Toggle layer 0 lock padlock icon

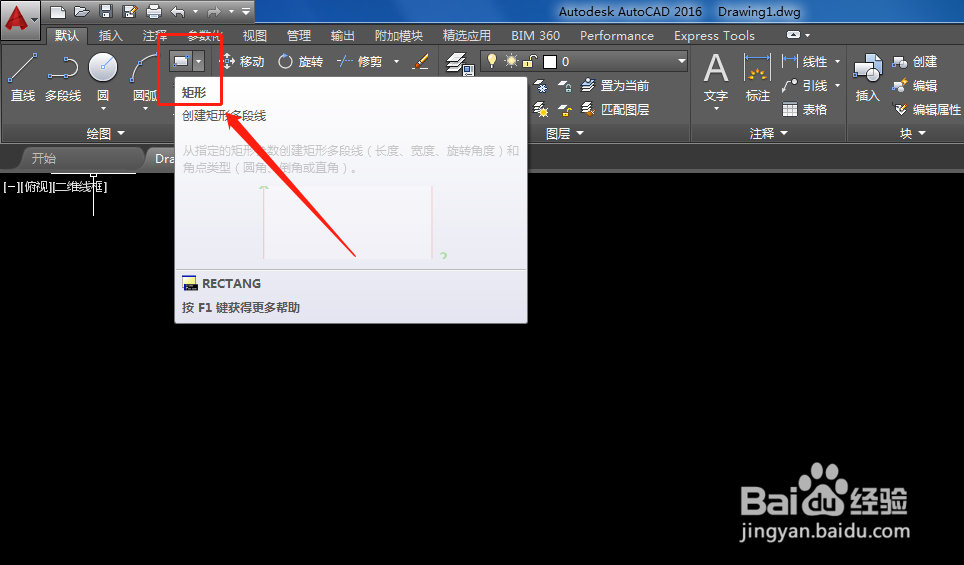[529, 61]
